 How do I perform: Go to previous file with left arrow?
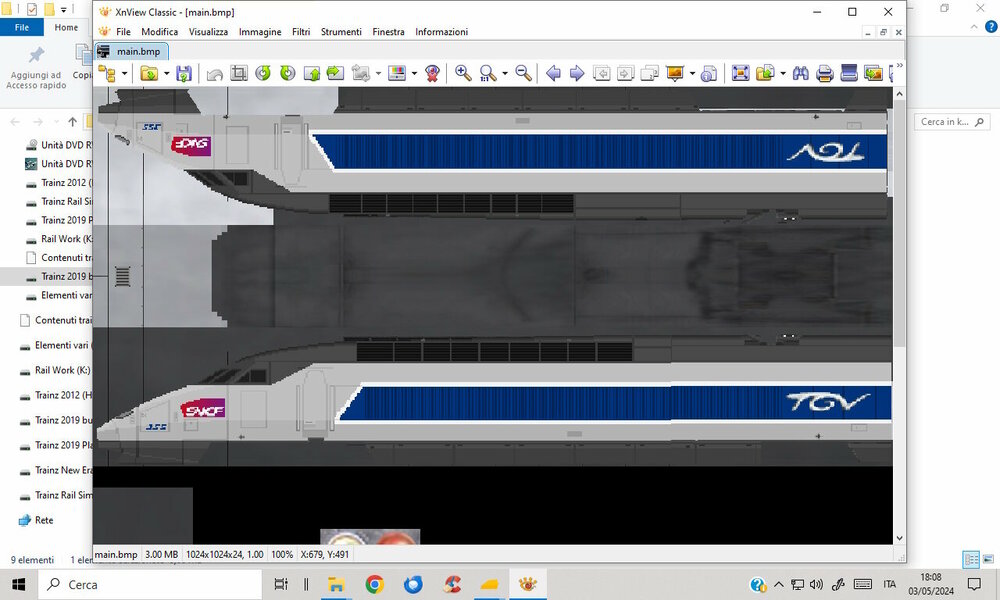click(x=554, y=73)
